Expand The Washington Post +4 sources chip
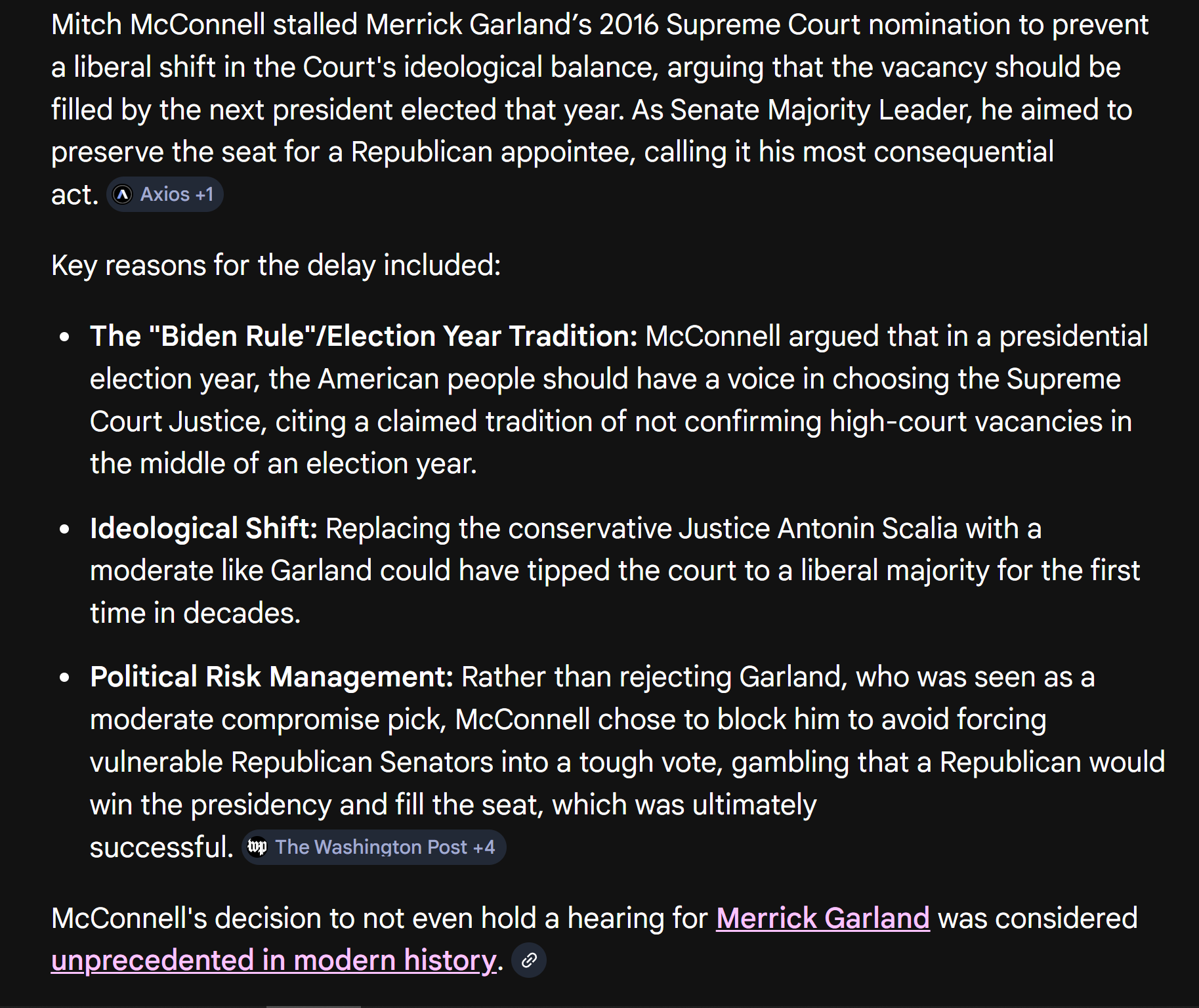The image size is (1199, 1008). point(374,847)
